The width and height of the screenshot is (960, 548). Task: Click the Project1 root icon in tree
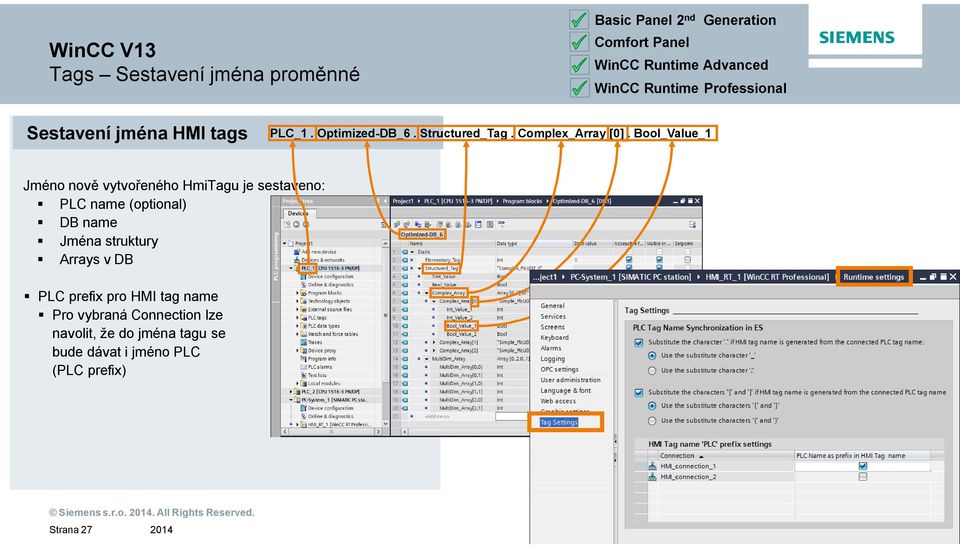pos(291,244)
